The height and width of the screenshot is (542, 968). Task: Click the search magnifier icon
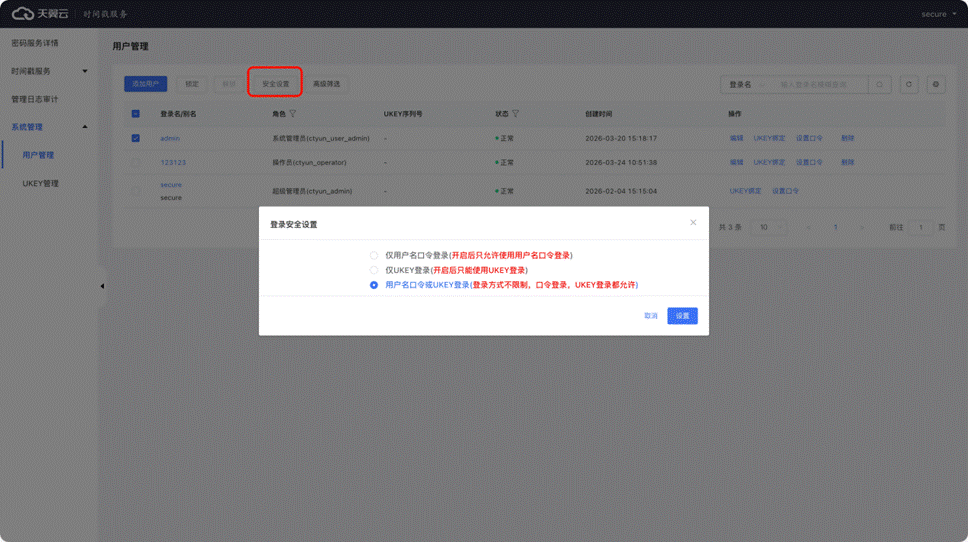[x=880, y=85]
